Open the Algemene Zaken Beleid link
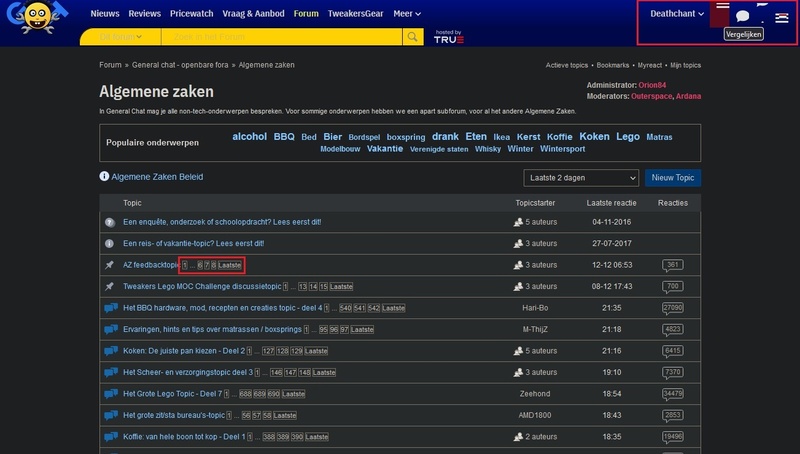This screenshot has height=454, width=800. pos(157,176)
